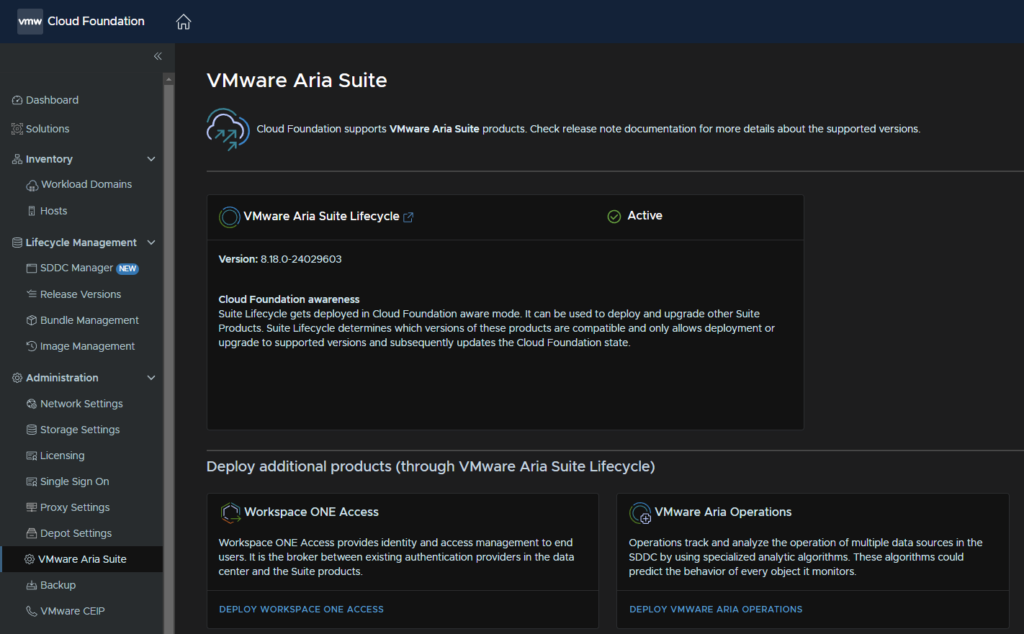Collapse the sidebar with double-chevron icon
1024x634 pixels.
157,56
